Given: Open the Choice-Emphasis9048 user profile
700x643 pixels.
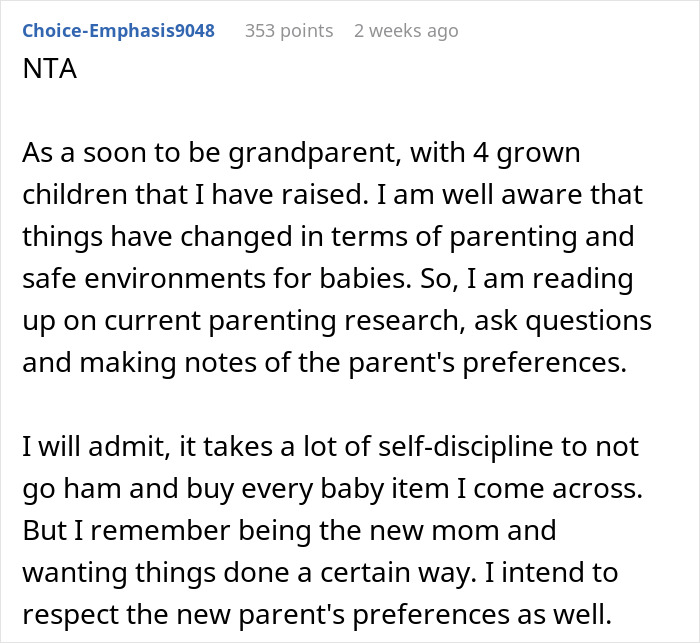Looking at the screenshot, I should [x=118, y=30].
